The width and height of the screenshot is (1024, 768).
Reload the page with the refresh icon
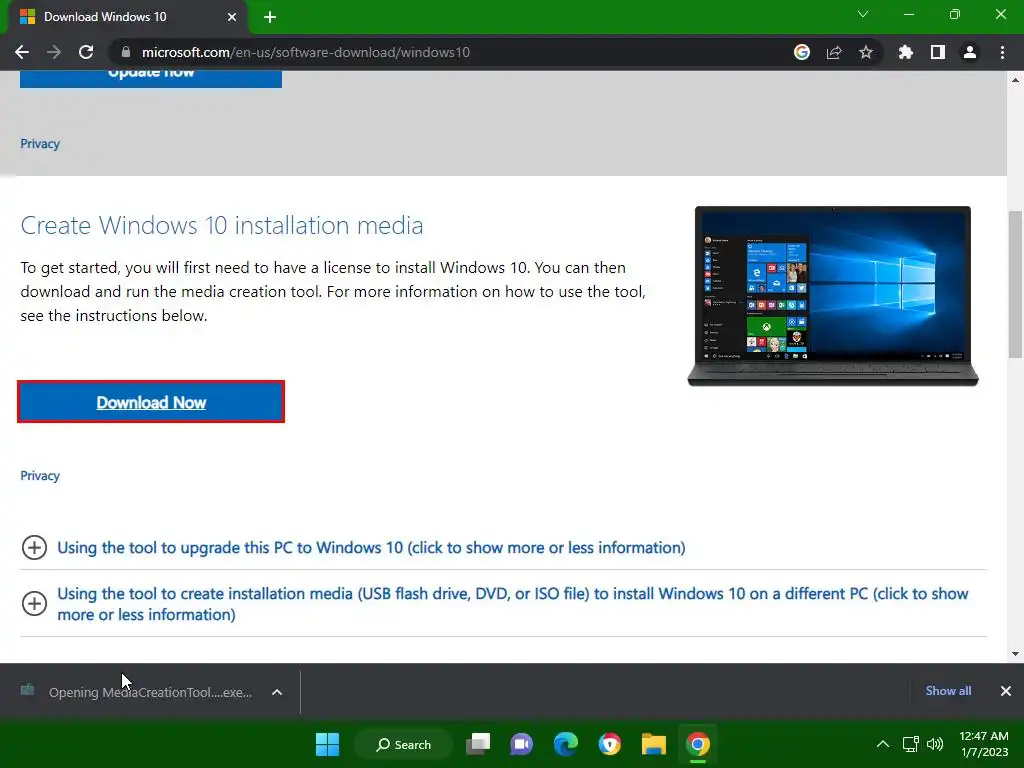pos(86,52)
